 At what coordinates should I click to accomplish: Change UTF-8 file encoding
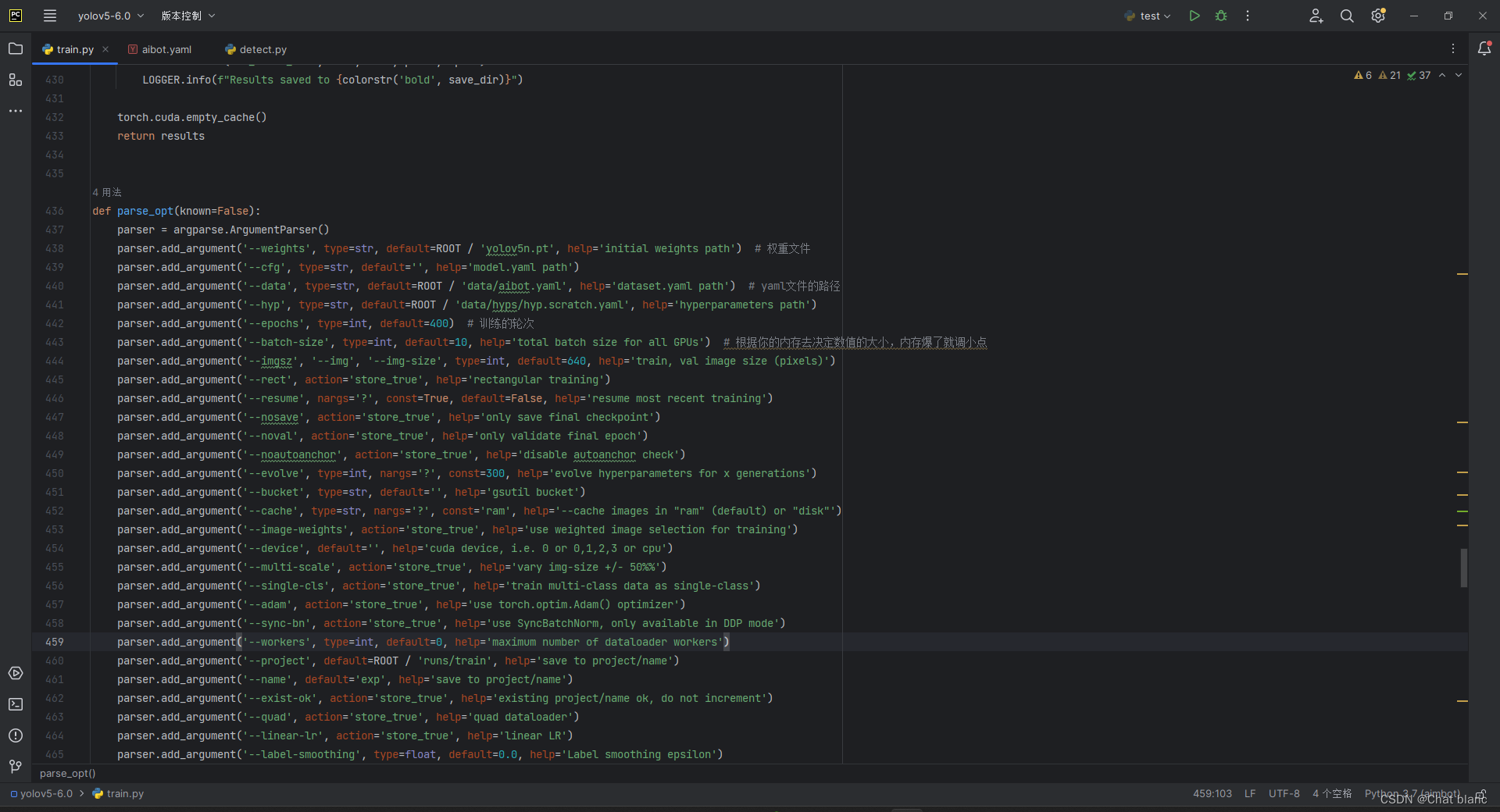coord(1284,793)
